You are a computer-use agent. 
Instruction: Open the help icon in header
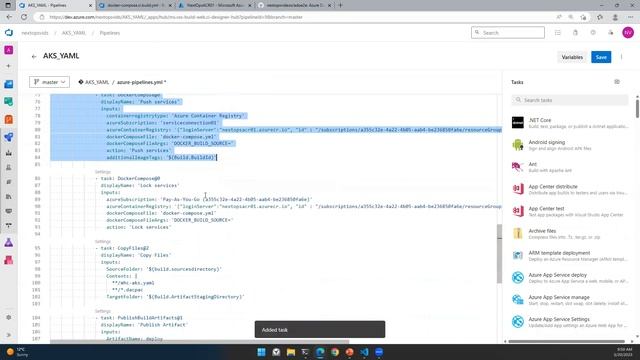click(593, 33)
